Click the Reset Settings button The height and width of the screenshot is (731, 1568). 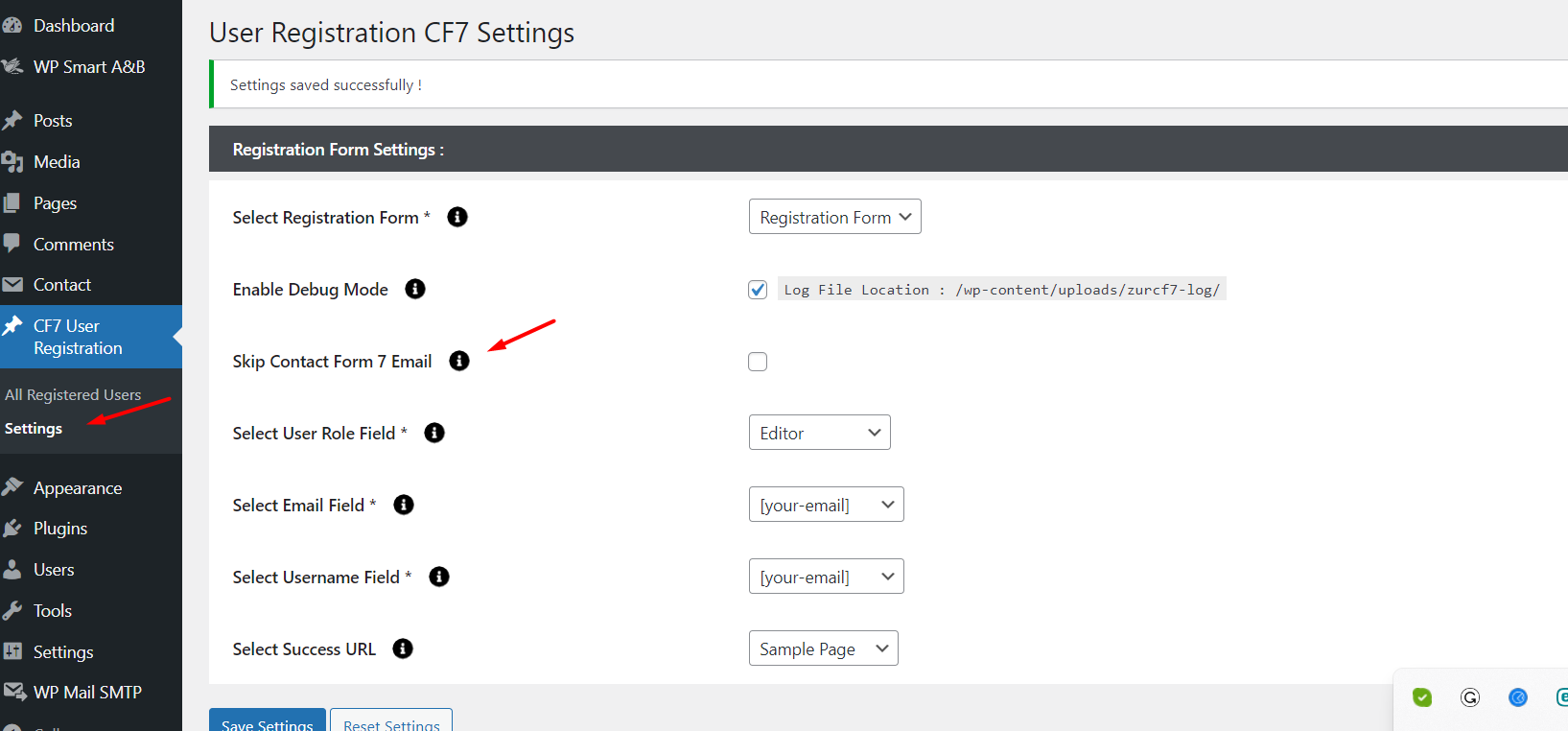391,721
